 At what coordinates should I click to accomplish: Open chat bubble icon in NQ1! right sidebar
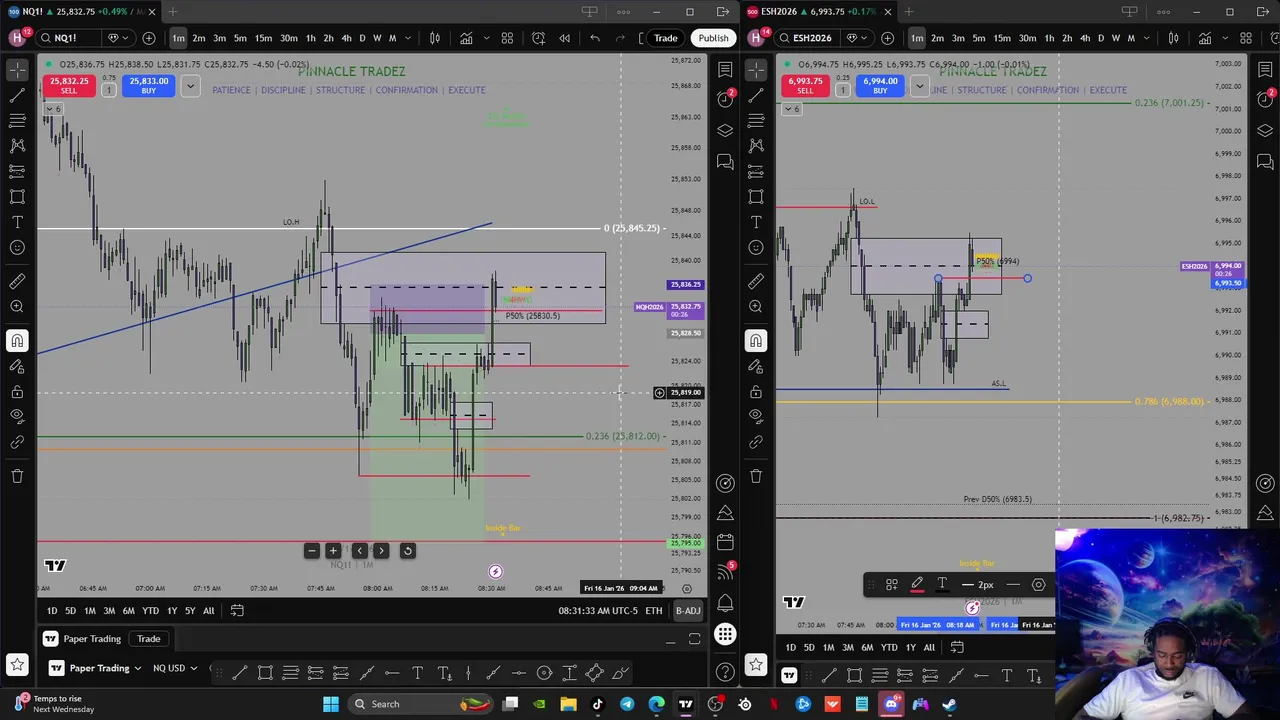725,162
